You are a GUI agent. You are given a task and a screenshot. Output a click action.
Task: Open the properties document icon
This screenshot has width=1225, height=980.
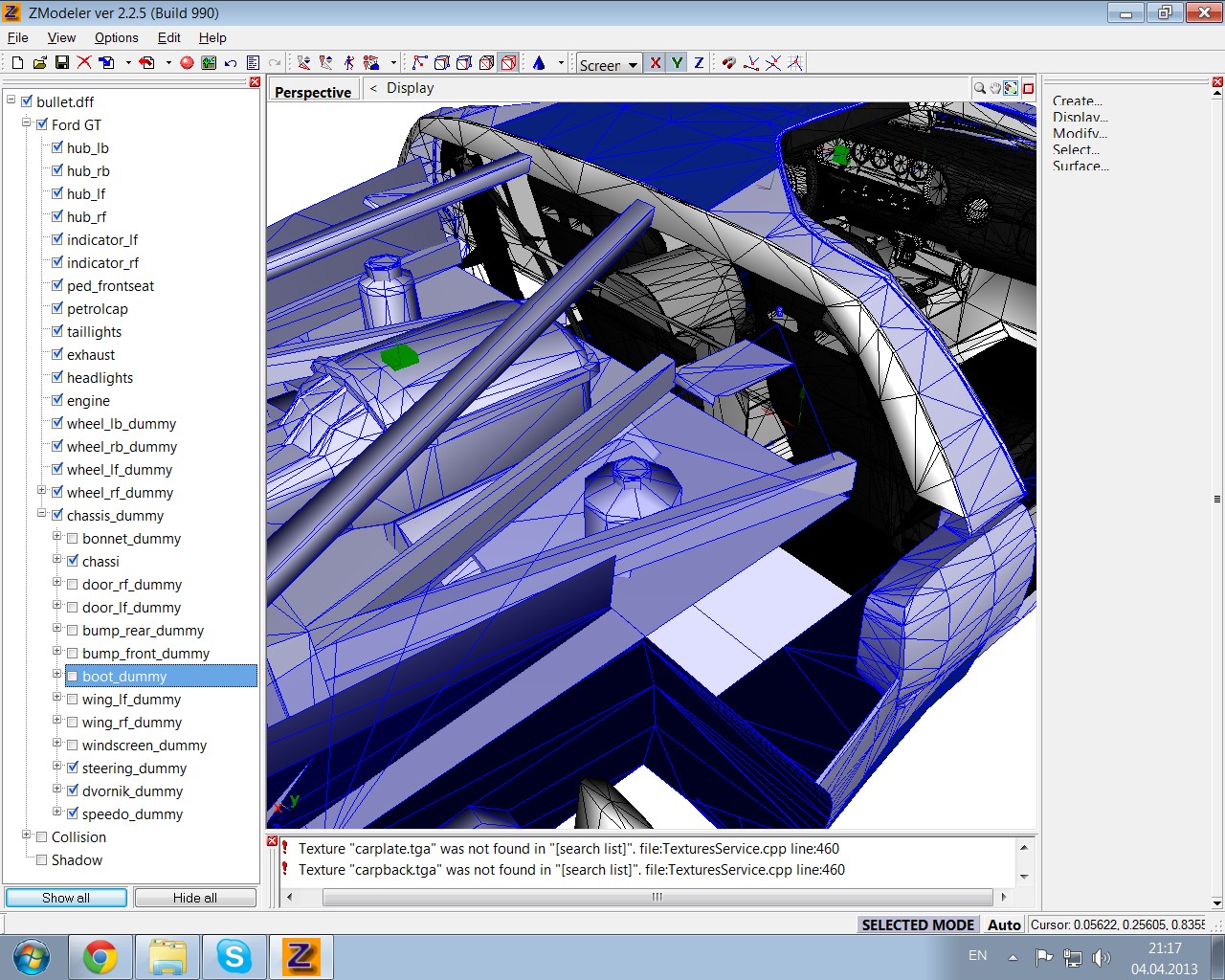(x=253, y=63)
